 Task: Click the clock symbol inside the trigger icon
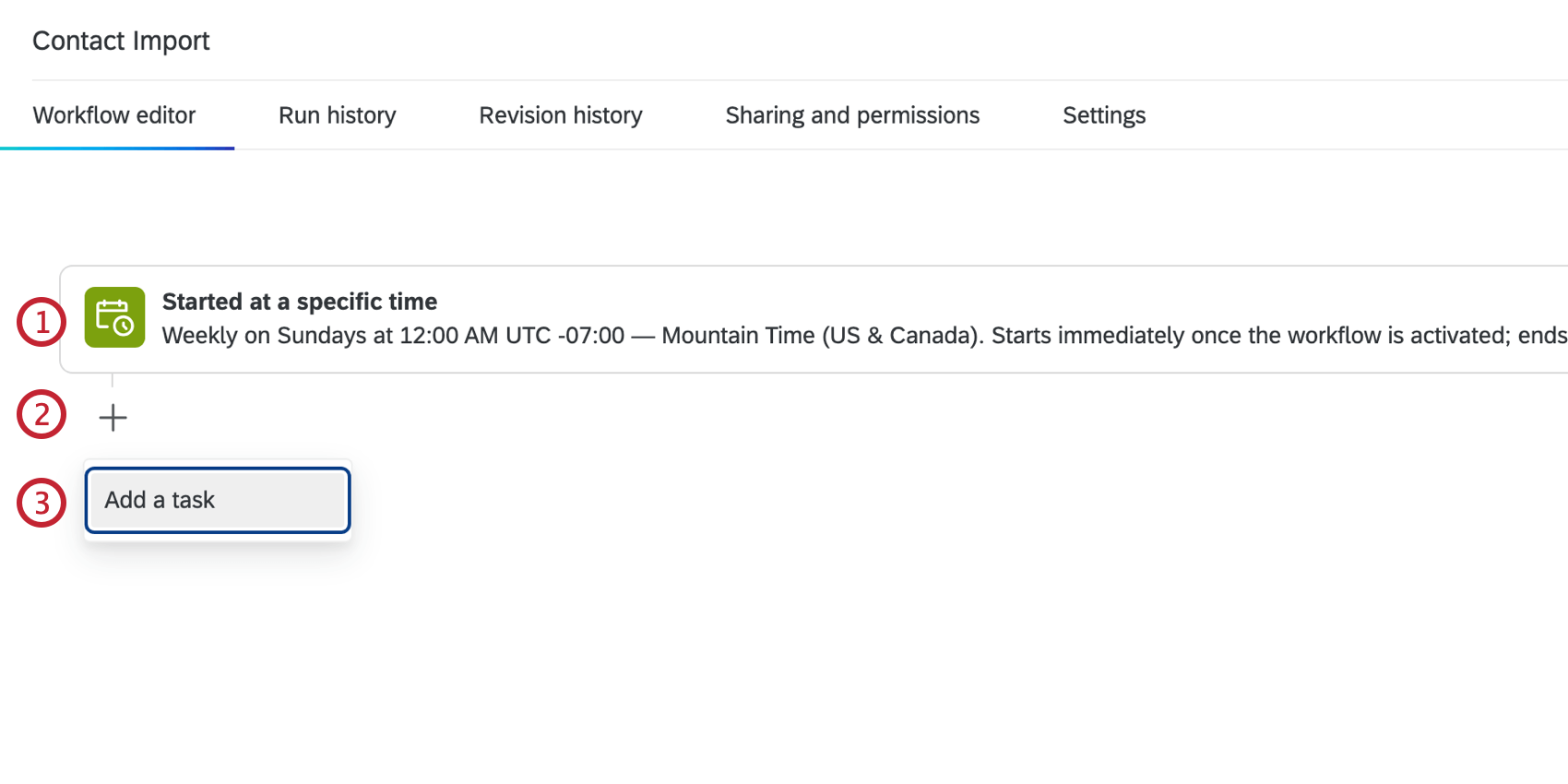click(x=123, y=327)
